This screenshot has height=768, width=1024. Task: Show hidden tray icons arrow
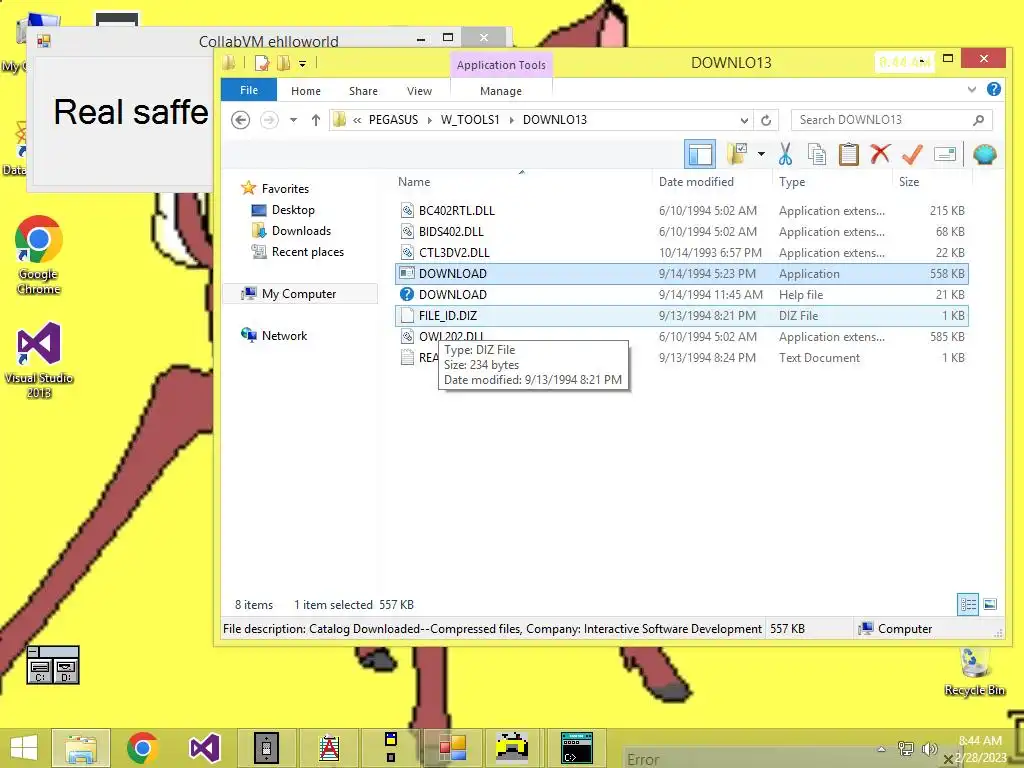tap(881, 749)
